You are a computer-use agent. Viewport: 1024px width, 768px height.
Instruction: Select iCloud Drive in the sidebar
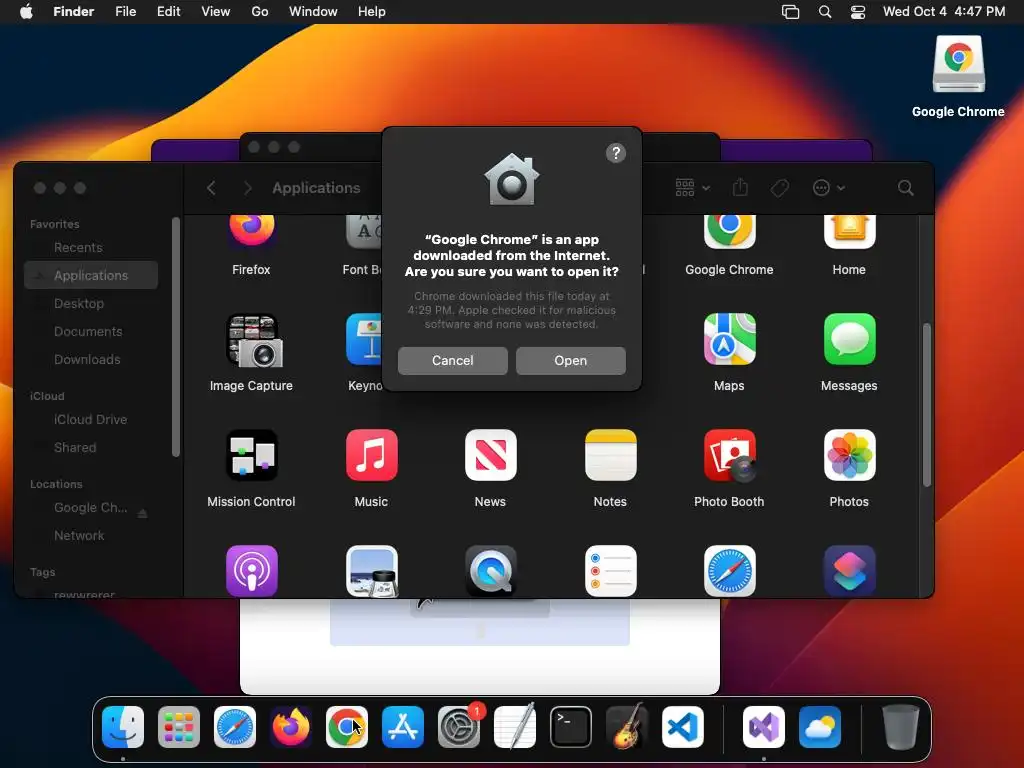click(x=91, y=419)
